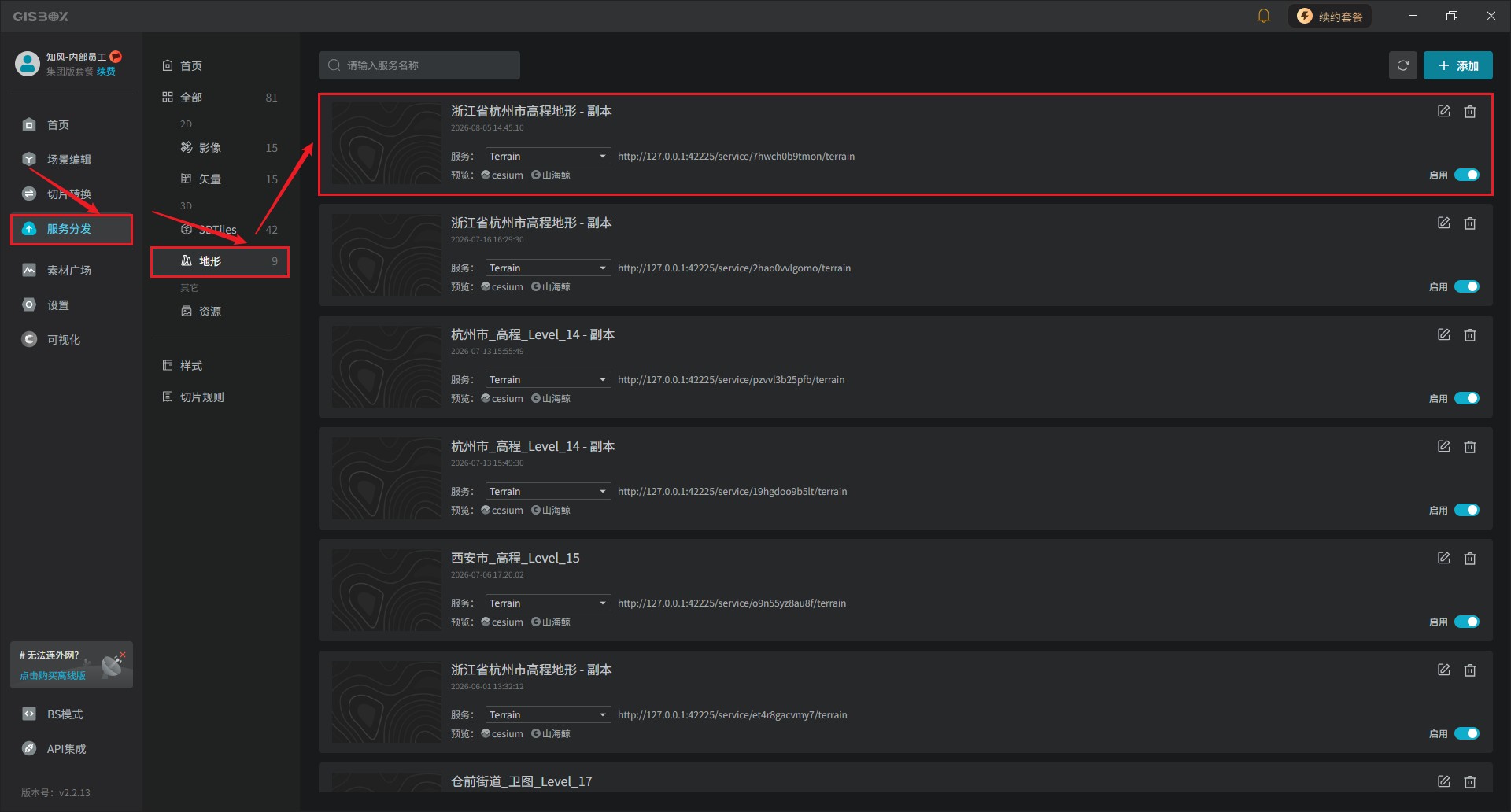
Task: Click the 点击购买离线版 link
Action: [53, 675]
